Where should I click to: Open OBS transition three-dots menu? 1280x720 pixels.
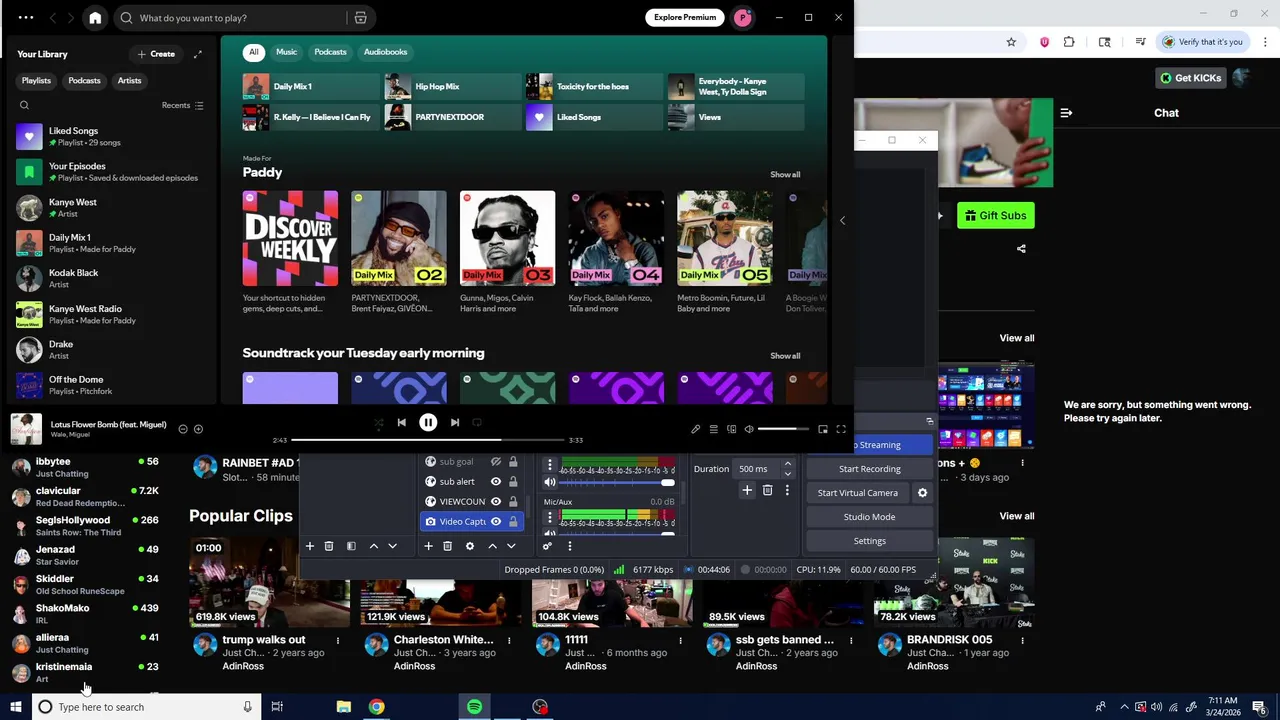point(787,490)
